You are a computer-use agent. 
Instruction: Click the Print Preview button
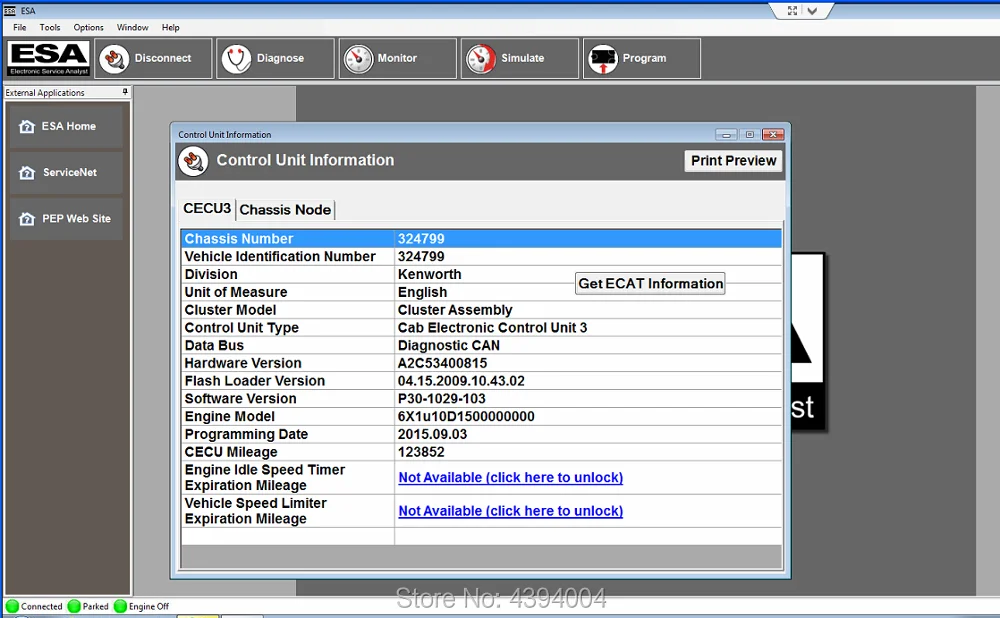733,161
